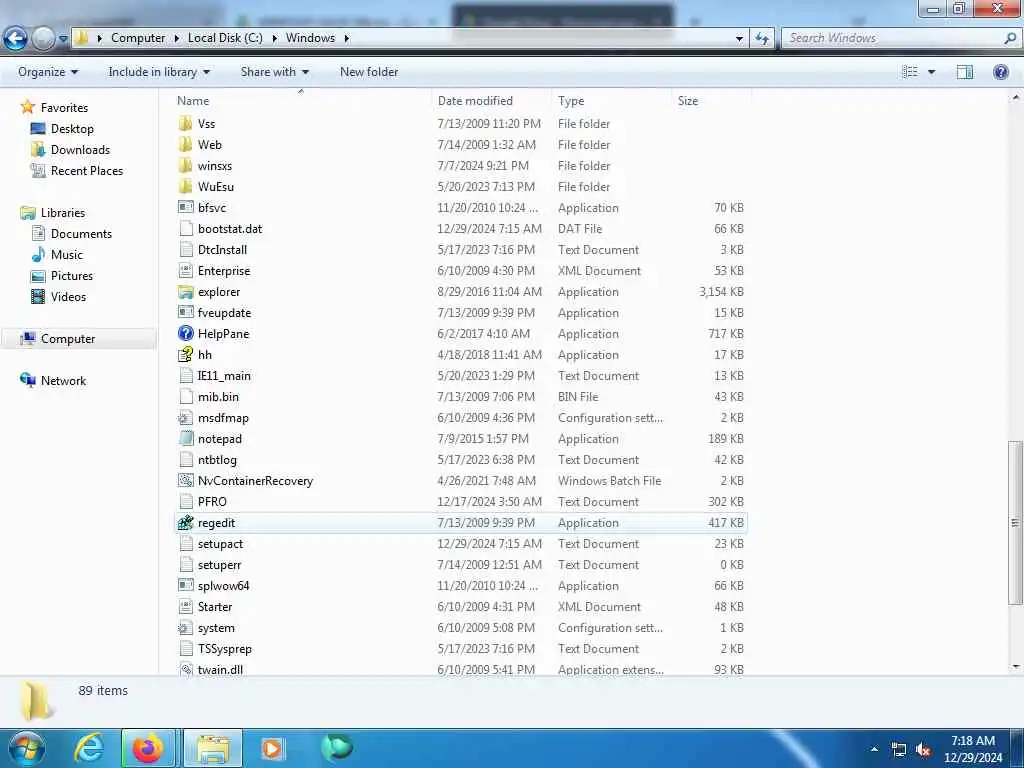Expand the arrow after Computer in breadcrumb
The height and width of the screenshot is (768, 1024).
coord(176,39)
